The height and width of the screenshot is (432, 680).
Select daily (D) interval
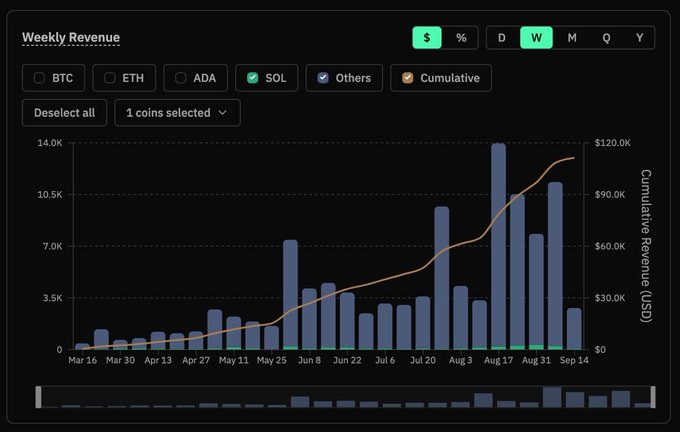coord(502,38)
